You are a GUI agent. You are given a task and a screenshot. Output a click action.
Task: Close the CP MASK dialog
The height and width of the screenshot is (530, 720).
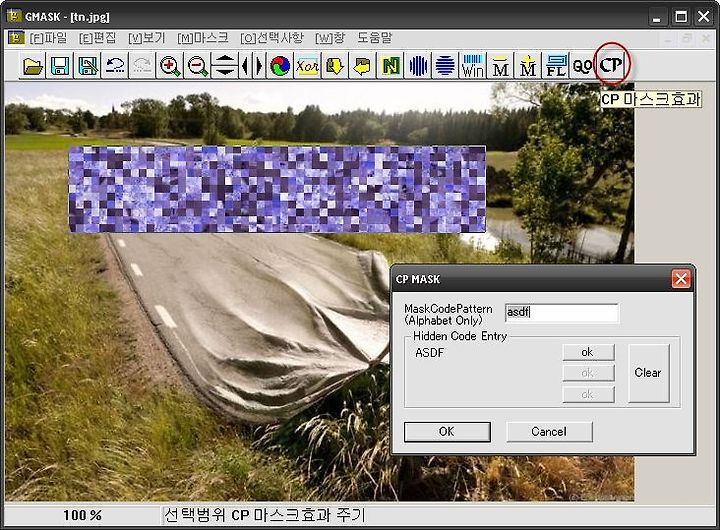coord(681,279)
